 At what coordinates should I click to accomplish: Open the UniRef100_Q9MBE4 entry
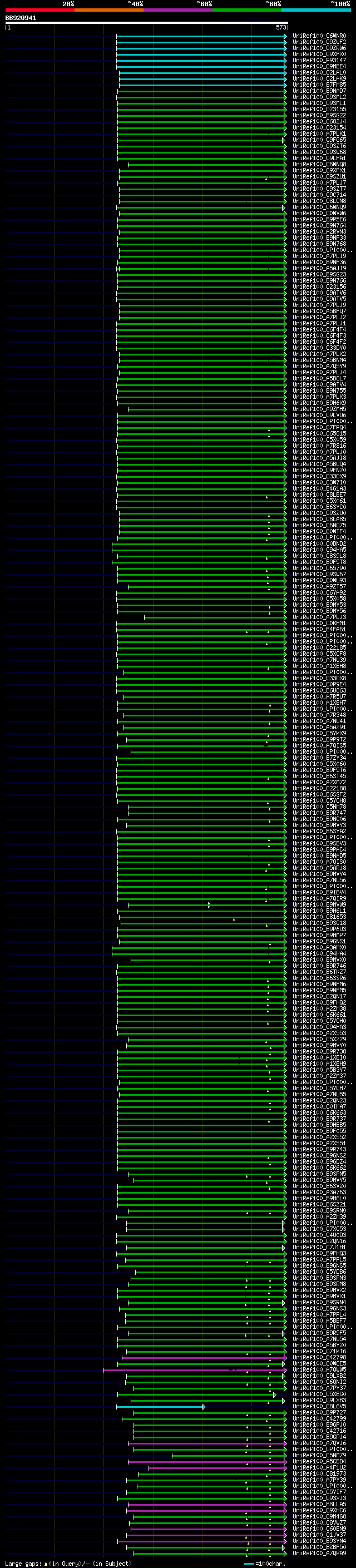pyautogui.click(x=319, y=67)
